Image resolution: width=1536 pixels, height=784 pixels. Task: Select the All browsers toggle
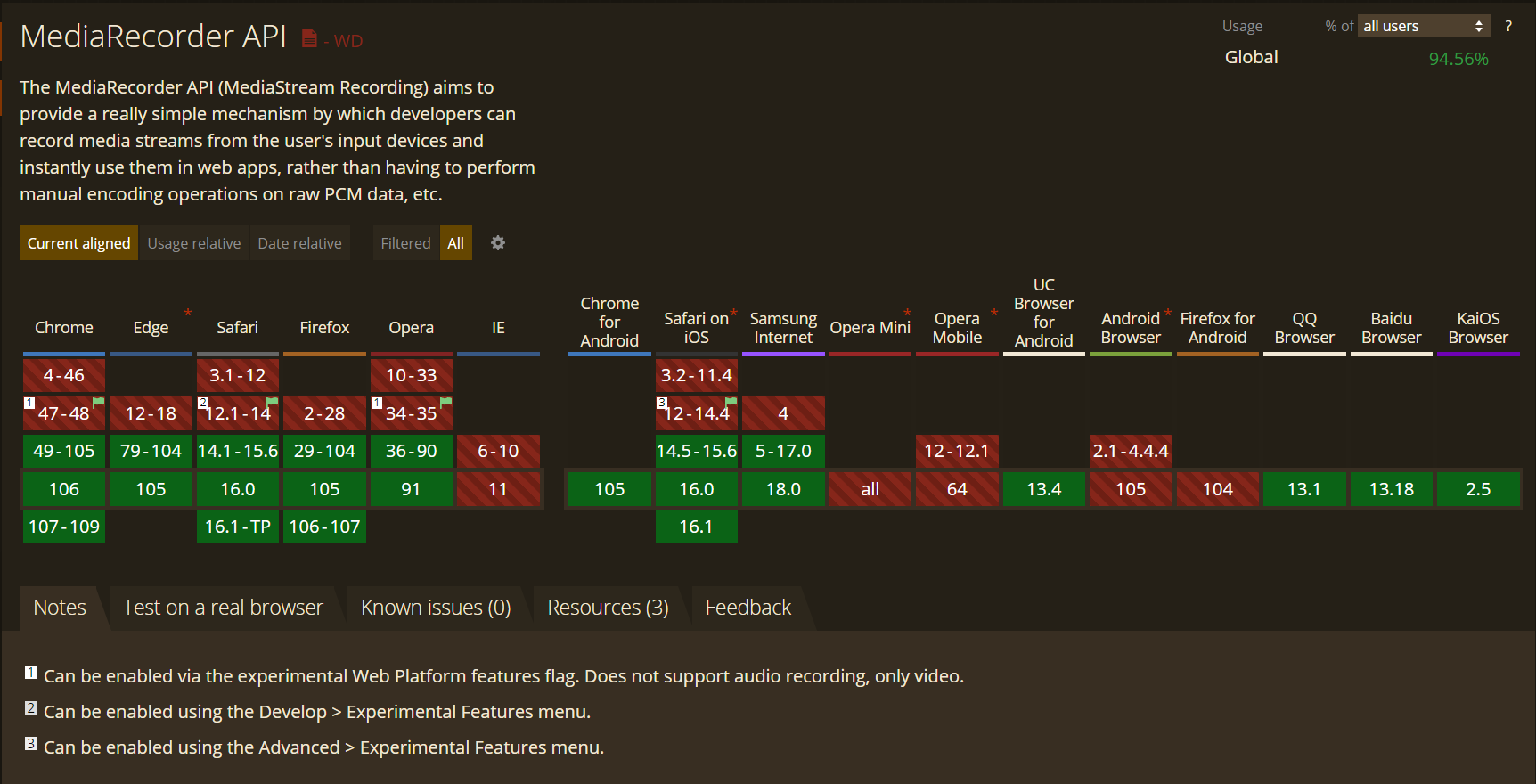click(x=455, y=243)
